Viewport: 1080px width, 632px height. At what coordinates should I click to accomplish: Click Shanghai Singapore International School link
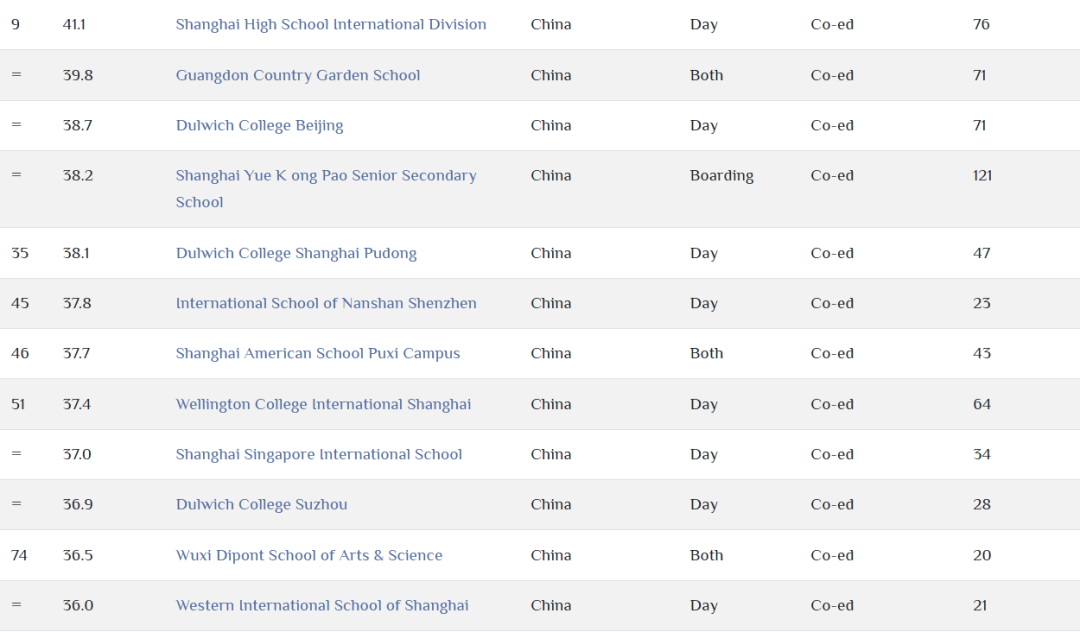point(319,454)
